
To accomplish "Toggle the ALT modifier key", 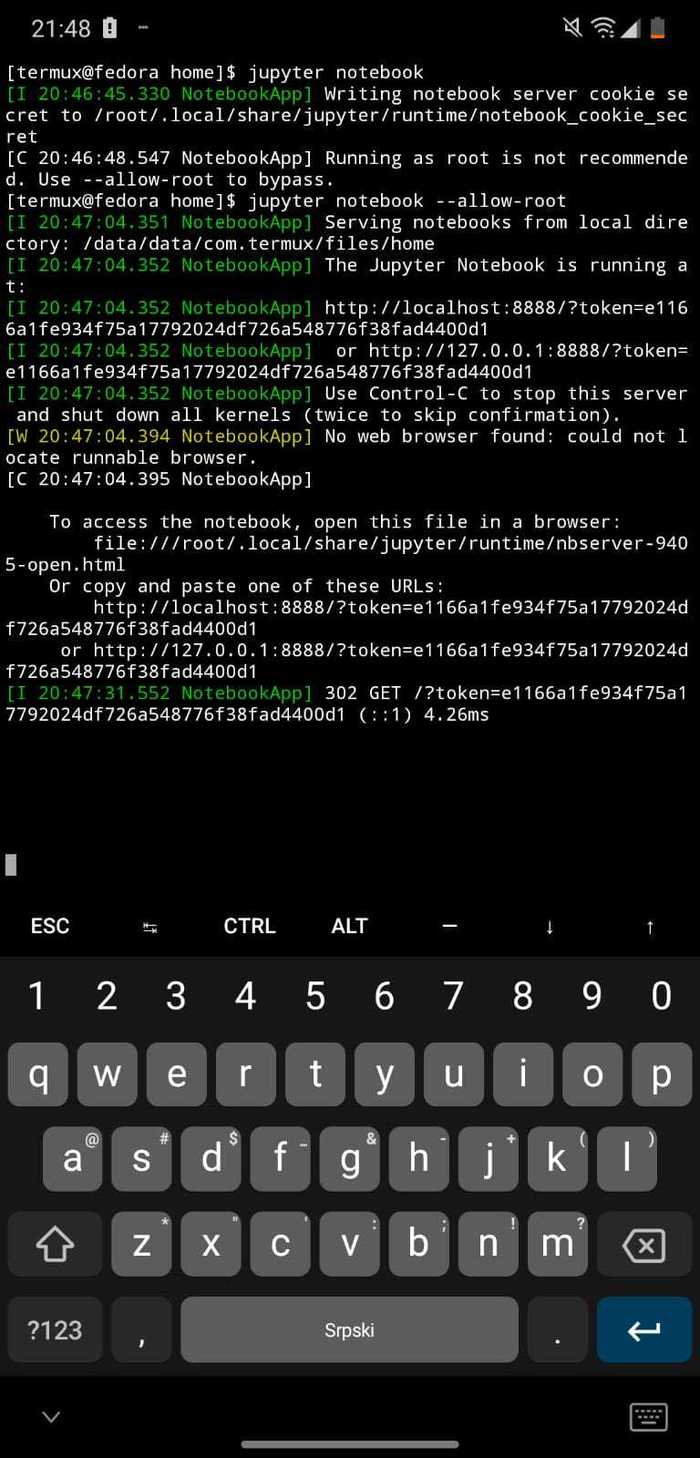I will click(x=350, y=926).
